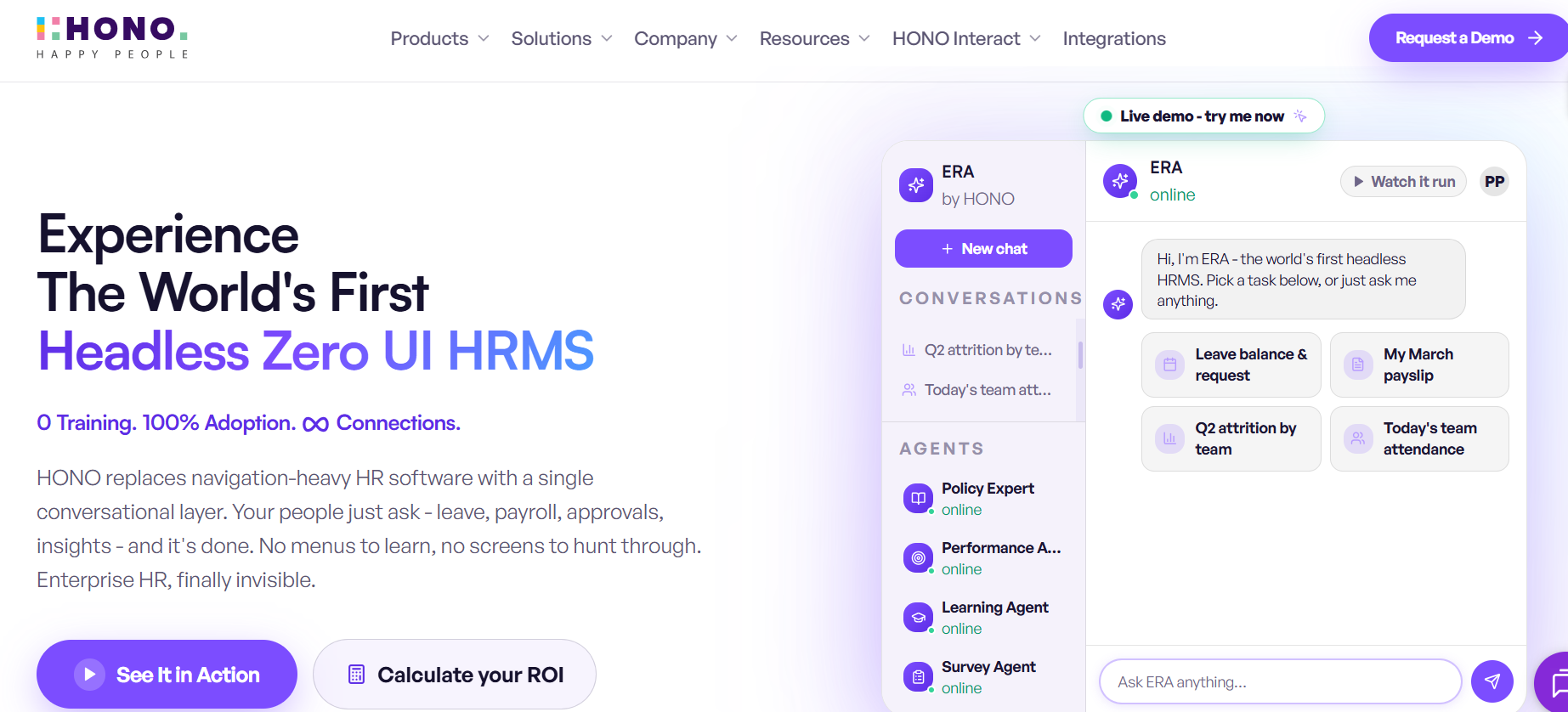Click the ERA icon beside the greeting message

click(1118, 304)
